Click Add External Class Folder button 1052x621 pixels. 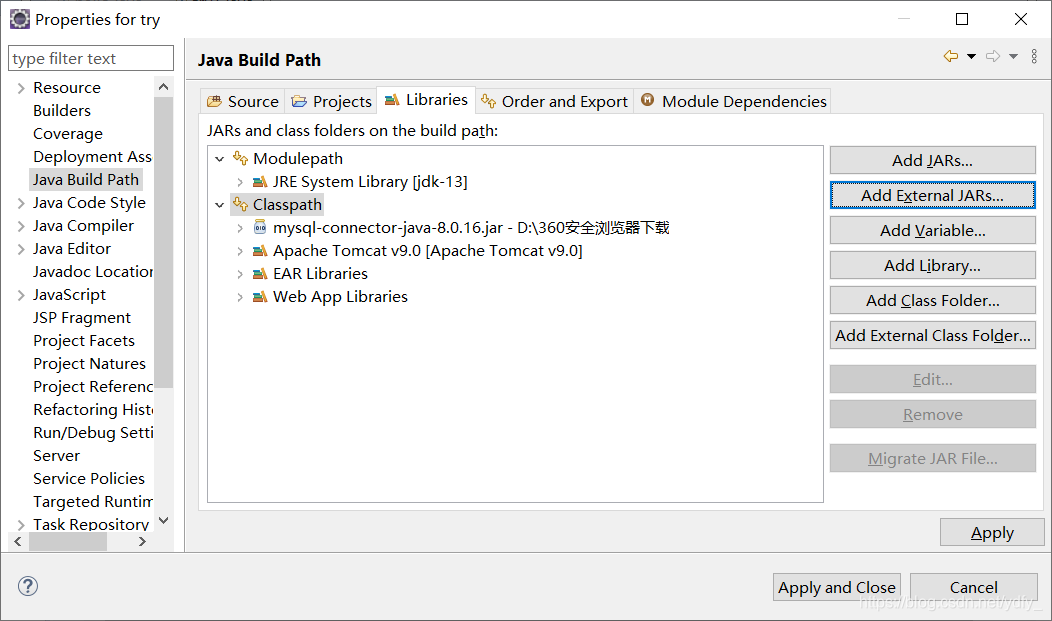pos(933,335)
